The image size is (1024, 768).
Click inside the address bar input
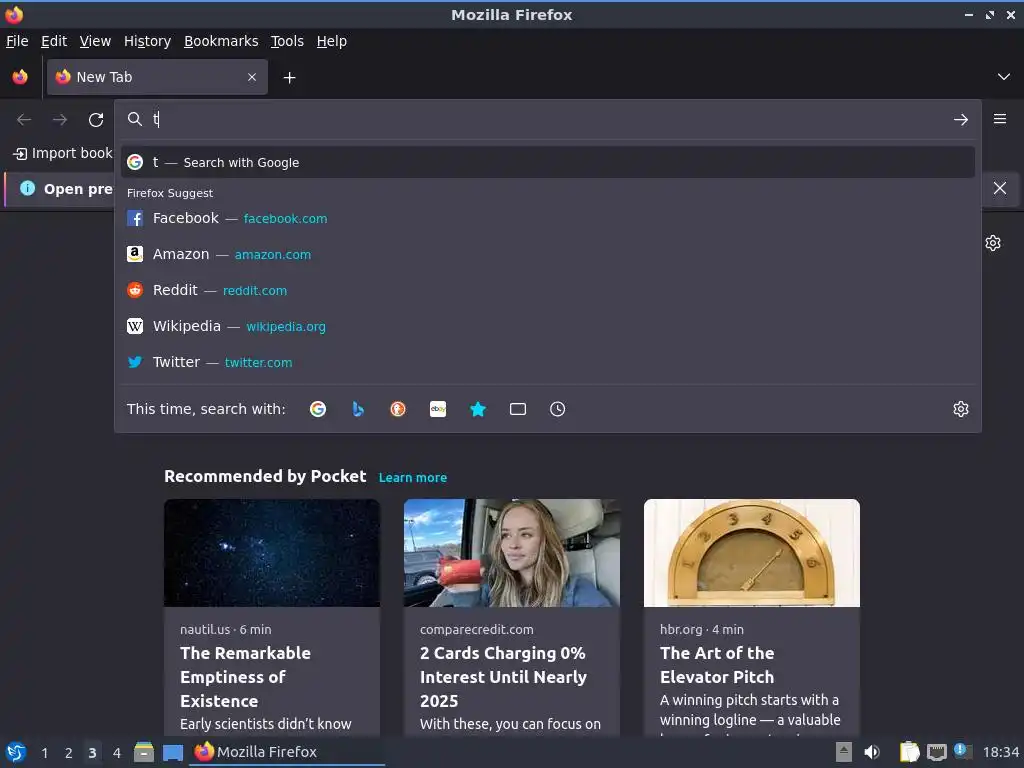tap(549, 119)
